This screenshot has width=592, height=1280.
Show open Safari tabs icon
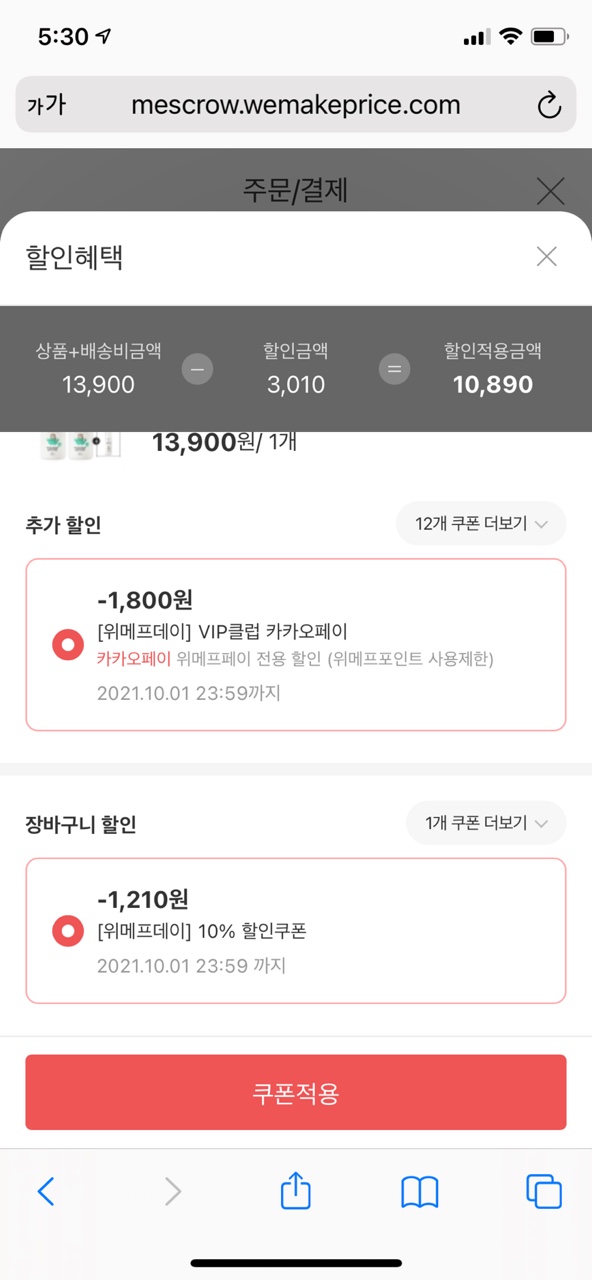(544, 1191)
